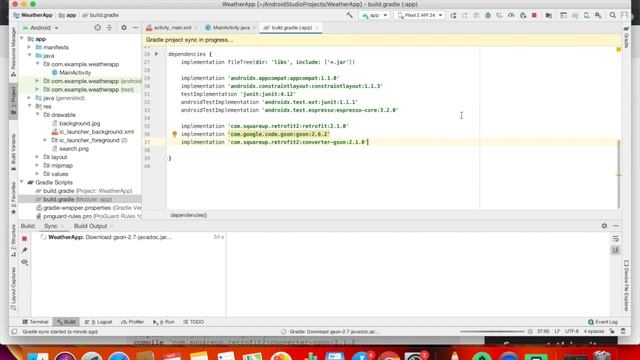Expand java (generated) folder

pyautogui.click(x=29, y=98)
